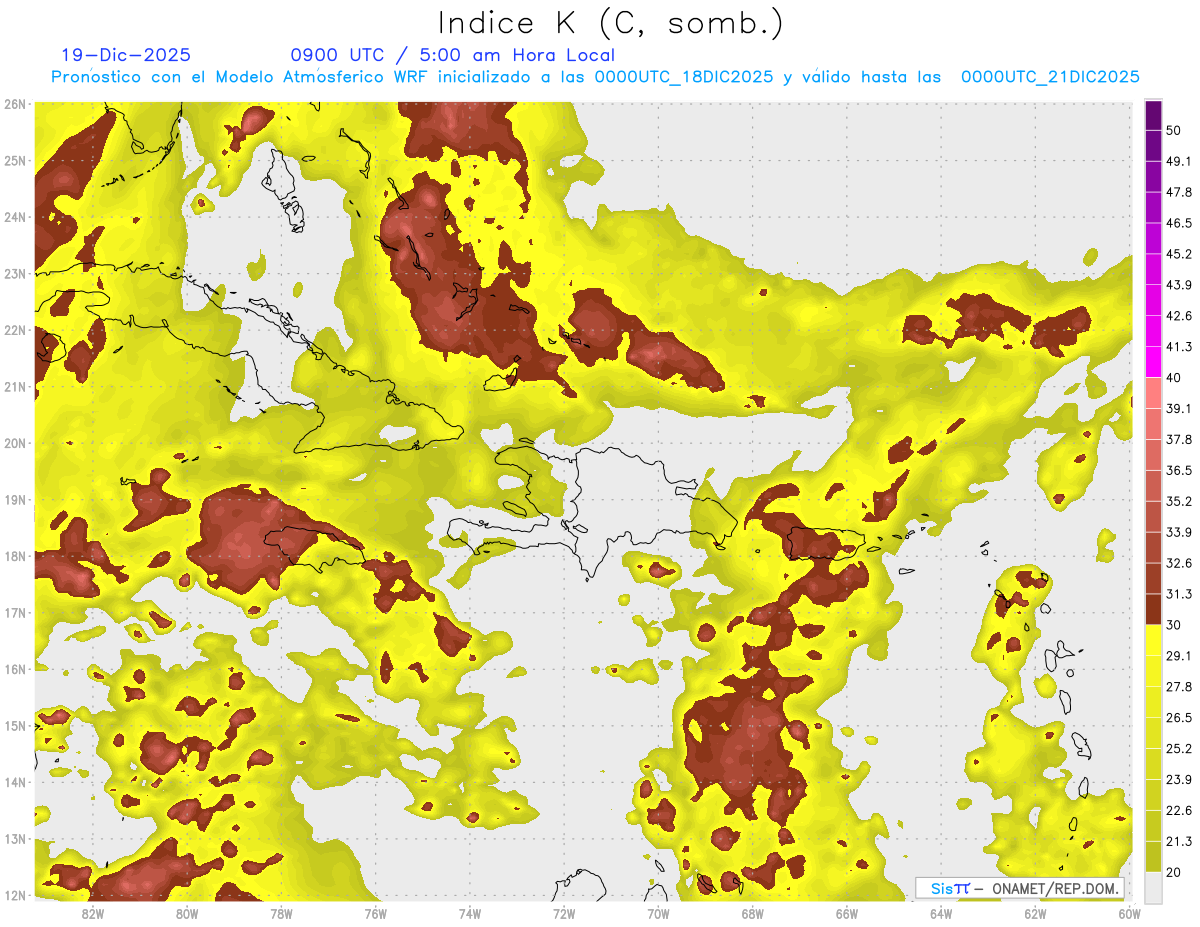
Task: Click the colorbar value 50
Action: [x=1174, y=130]
